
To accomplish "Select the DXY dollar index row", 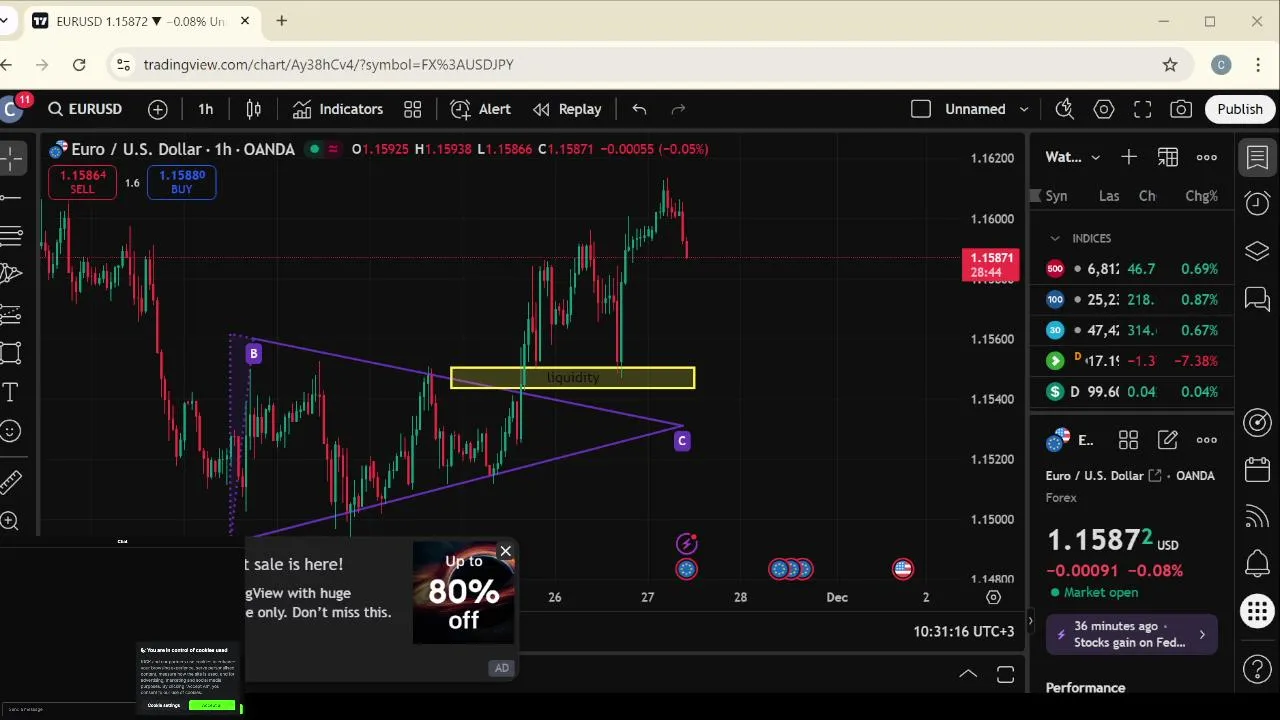I will 1132,392.
